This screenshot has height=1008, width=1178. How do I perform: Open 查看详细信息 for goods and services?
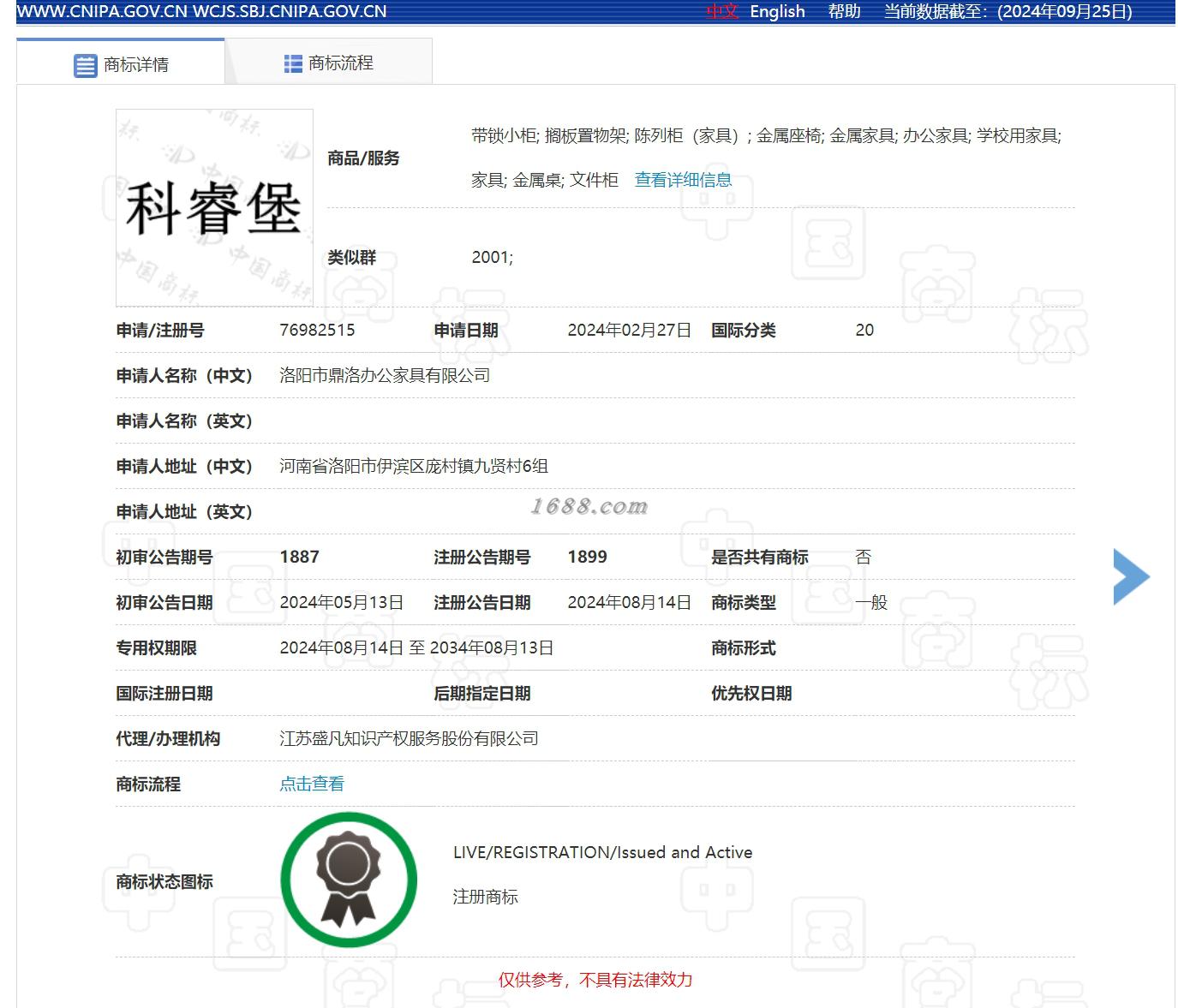(683, 180)
